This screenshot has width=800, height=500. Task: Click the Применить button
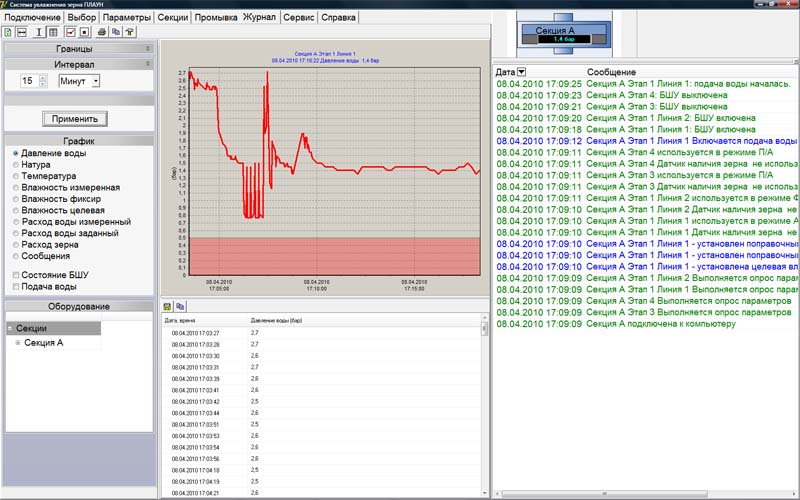74,119
